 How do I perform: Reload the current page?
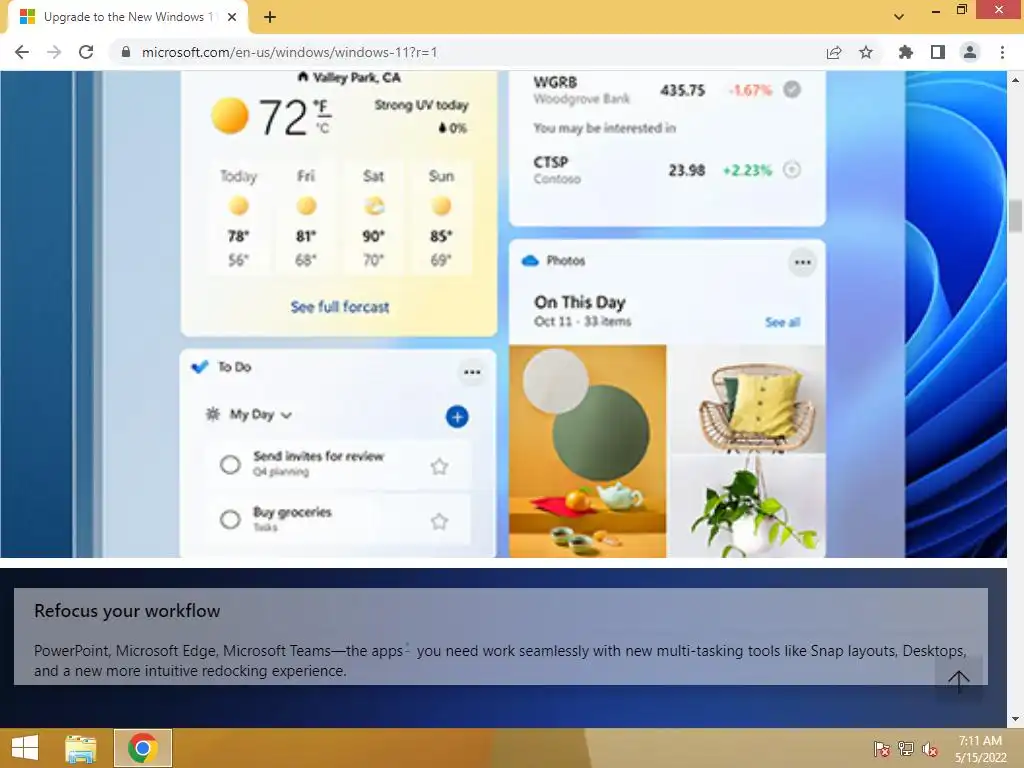pyautogui.click(x=86, y=52)
